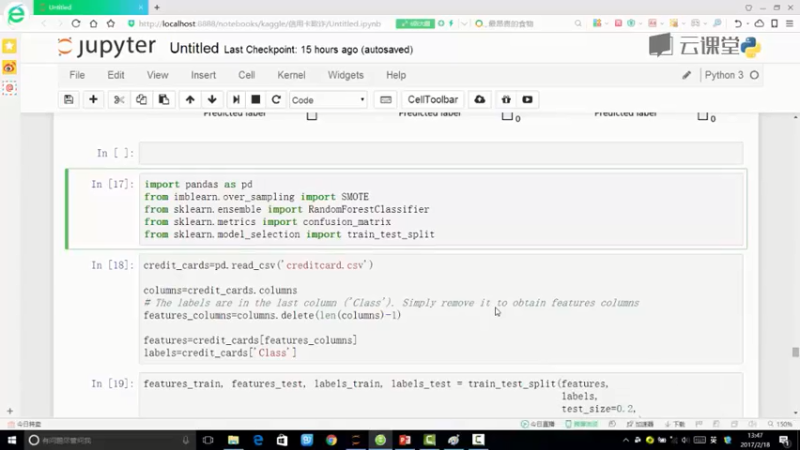Open Task View in the taskbar
The width and height of the screenshot is (800, 450).
coord(208,440)
